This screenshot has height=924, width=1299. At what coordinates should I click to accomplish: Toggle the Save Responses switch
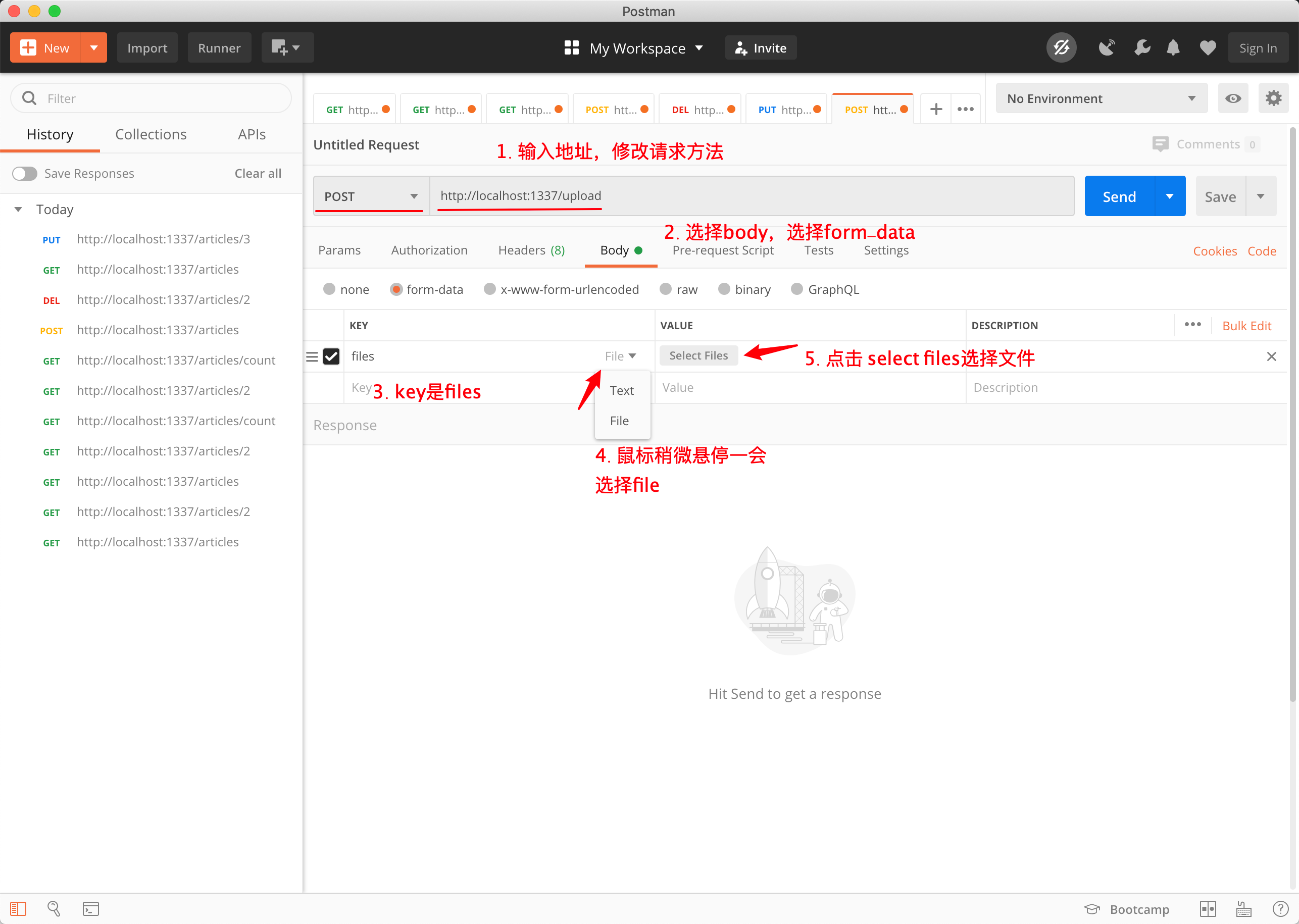coord(24,174)
